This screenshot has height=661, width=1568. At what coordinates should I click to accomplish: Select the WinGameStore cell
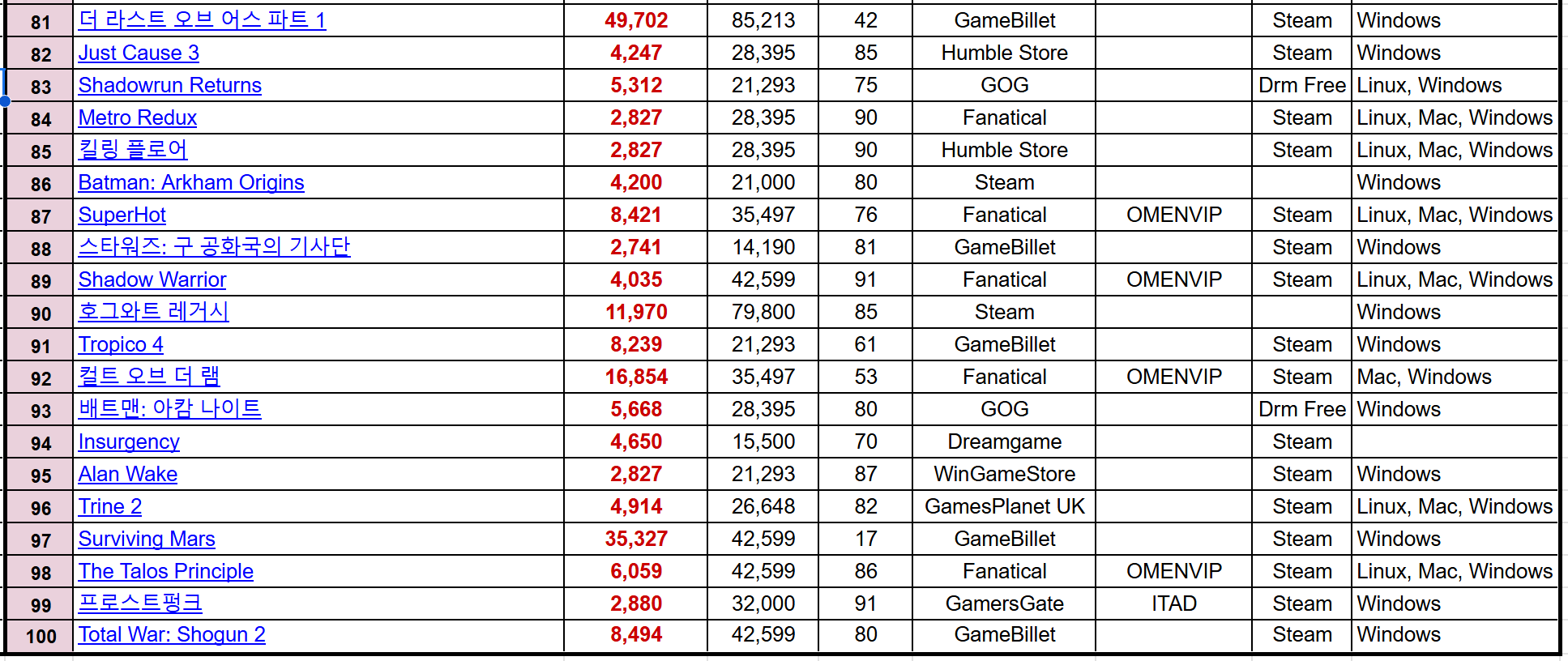pos(1004,474)
